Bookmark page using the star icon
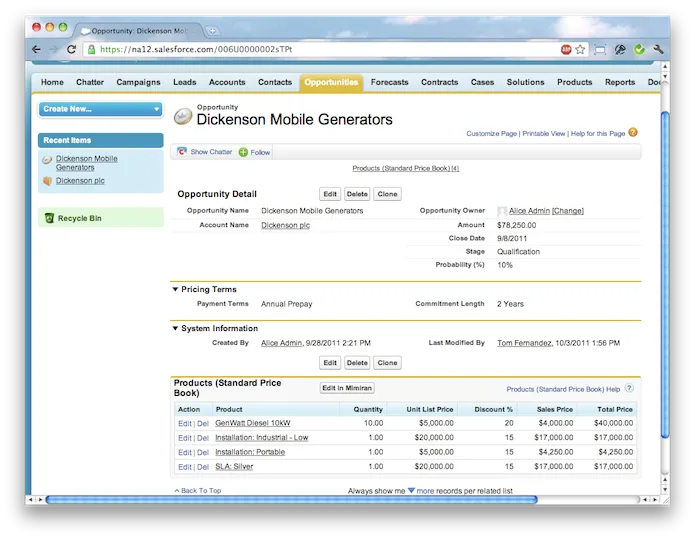 pos(580,49)
